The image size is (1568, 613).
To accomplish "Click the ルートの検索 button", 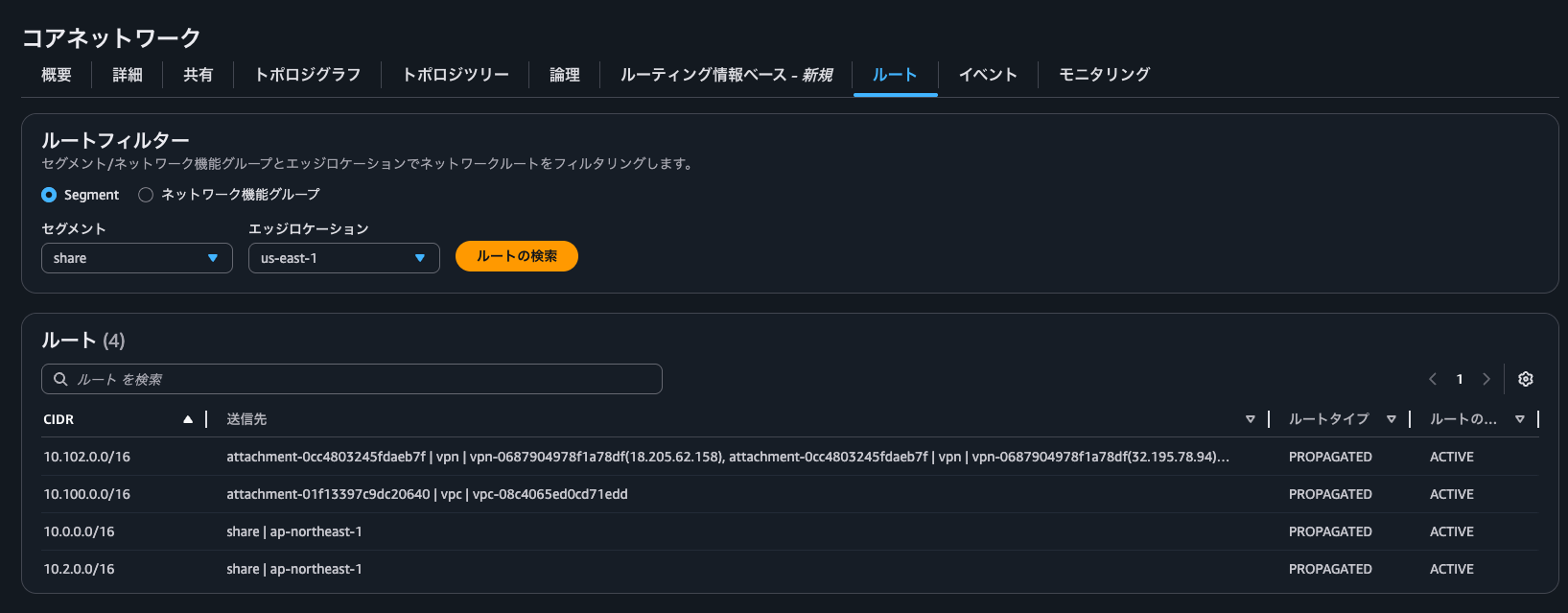I will click(516, 256).
